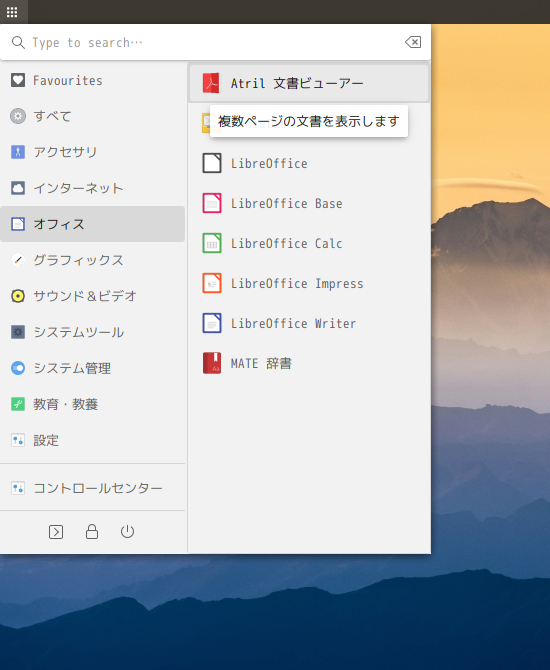
Task: Launch Atril 文書ビューアー
Action: coord(309,83)
